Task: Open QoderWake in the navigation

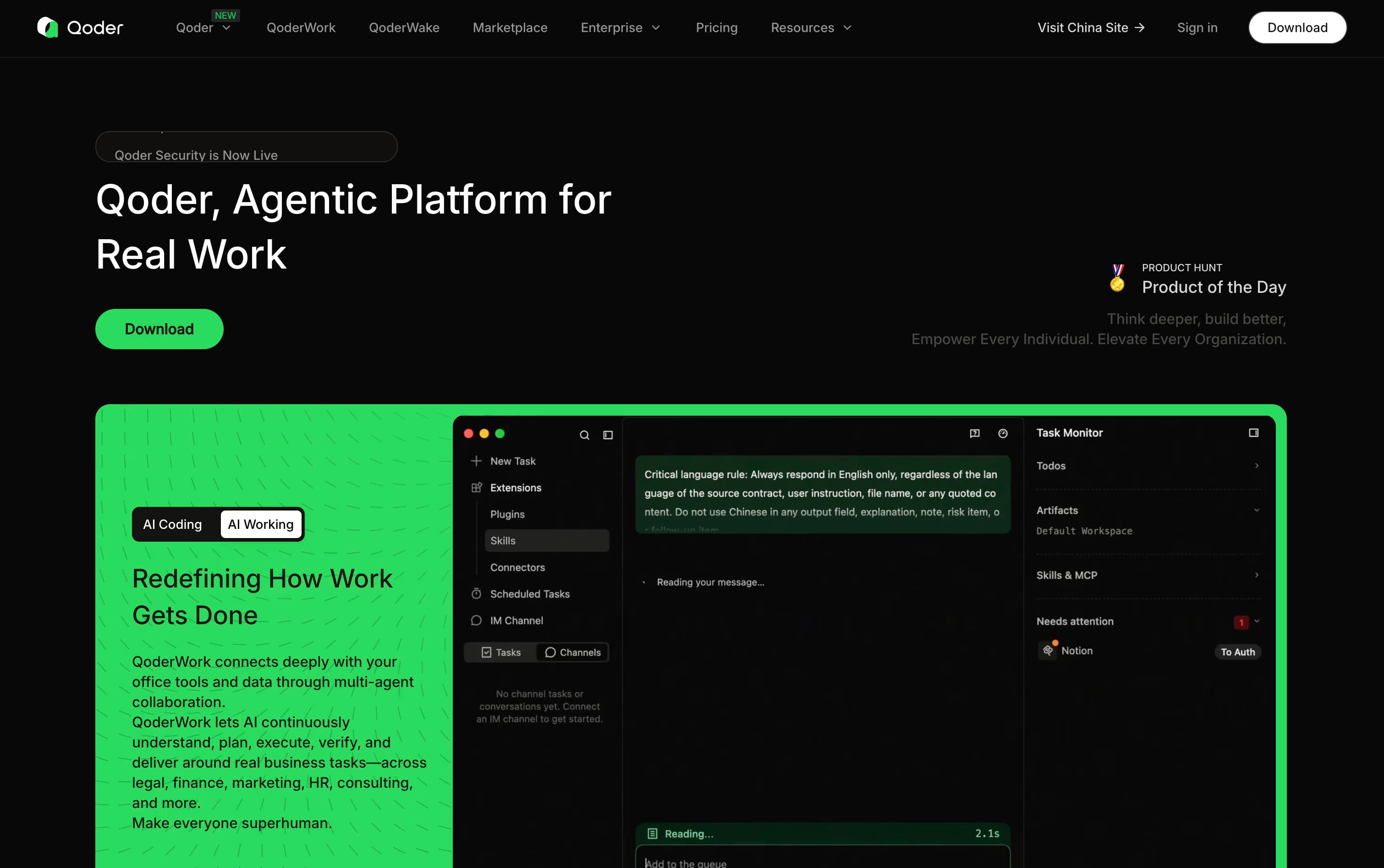Action: pyautogui.click(x=404, y=27)
